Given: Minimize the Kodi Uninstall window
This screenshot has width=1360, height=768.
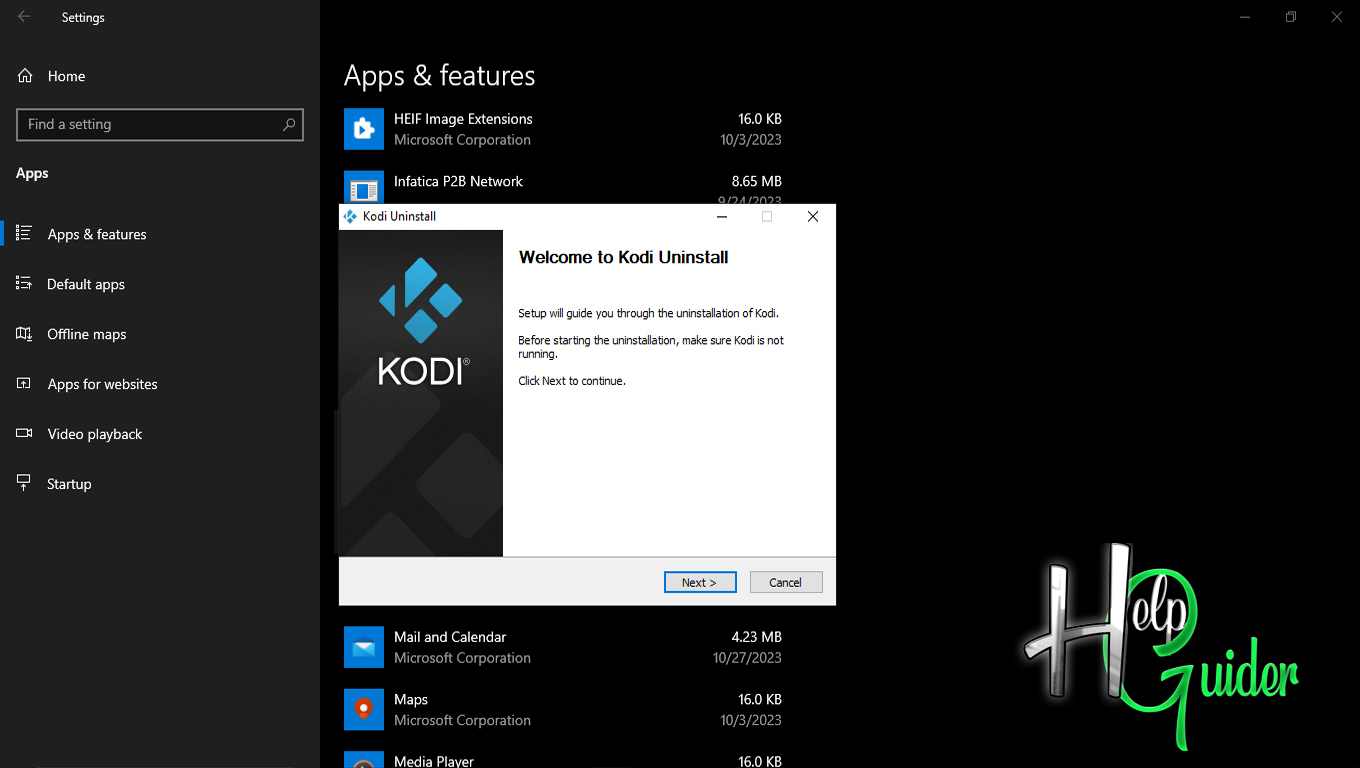Looking at the screenshot, I should 721,216.
